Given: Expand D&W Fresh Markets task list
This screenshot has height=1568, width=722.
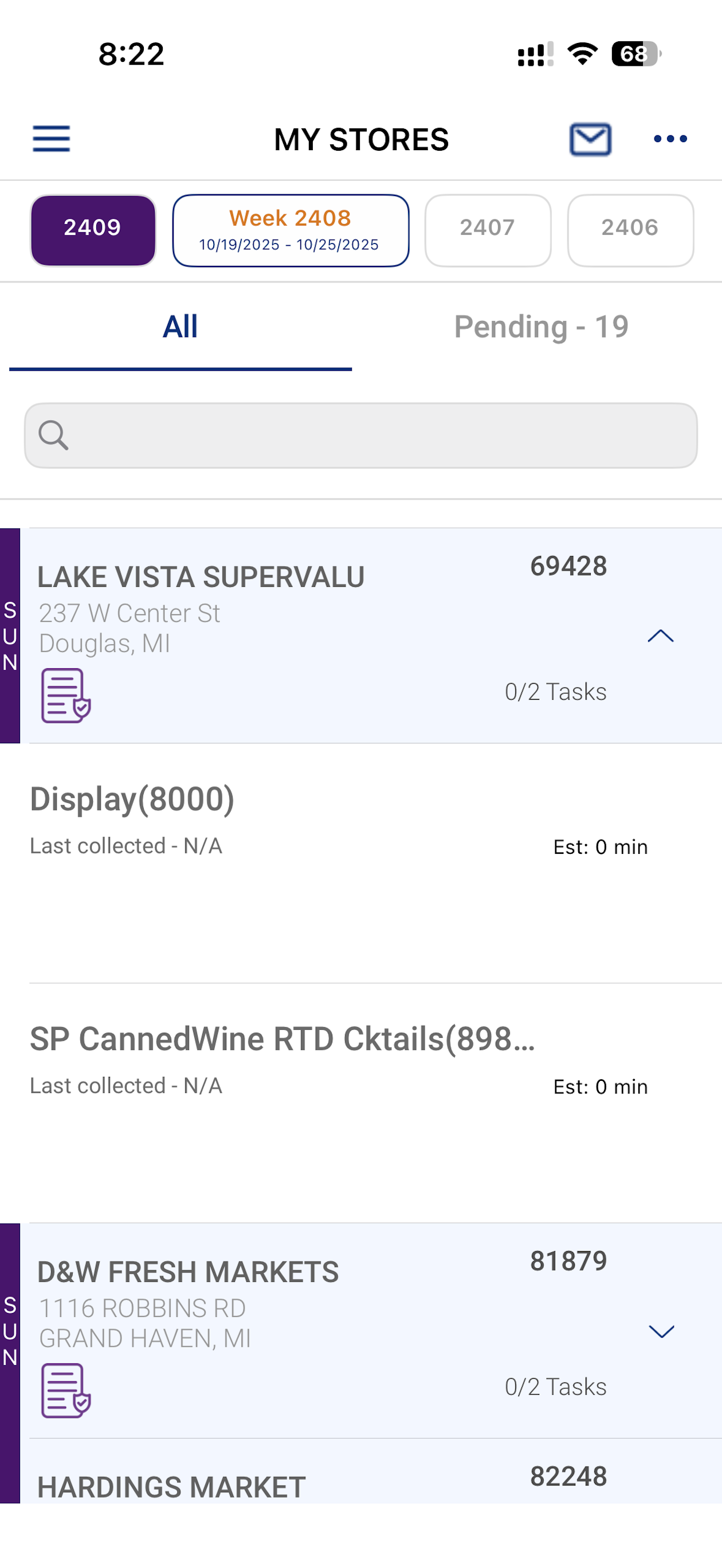Looking at the screenshot, I should [x=661, y=1331].
